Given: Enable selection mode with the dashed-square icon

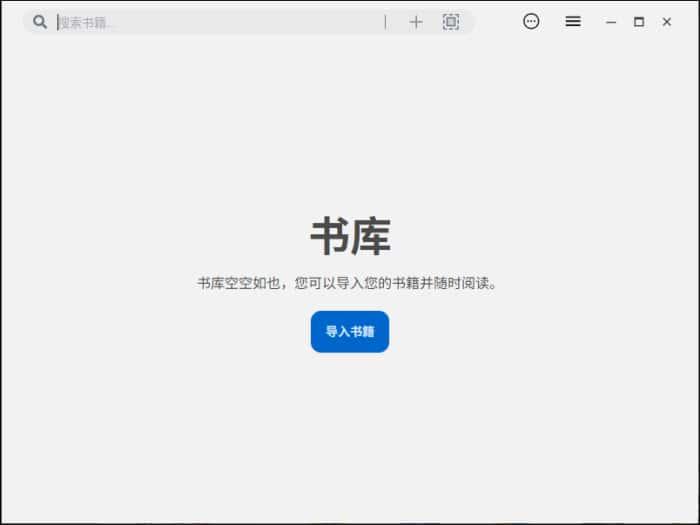Looking at the screenshot, I should tap(451, 22).
